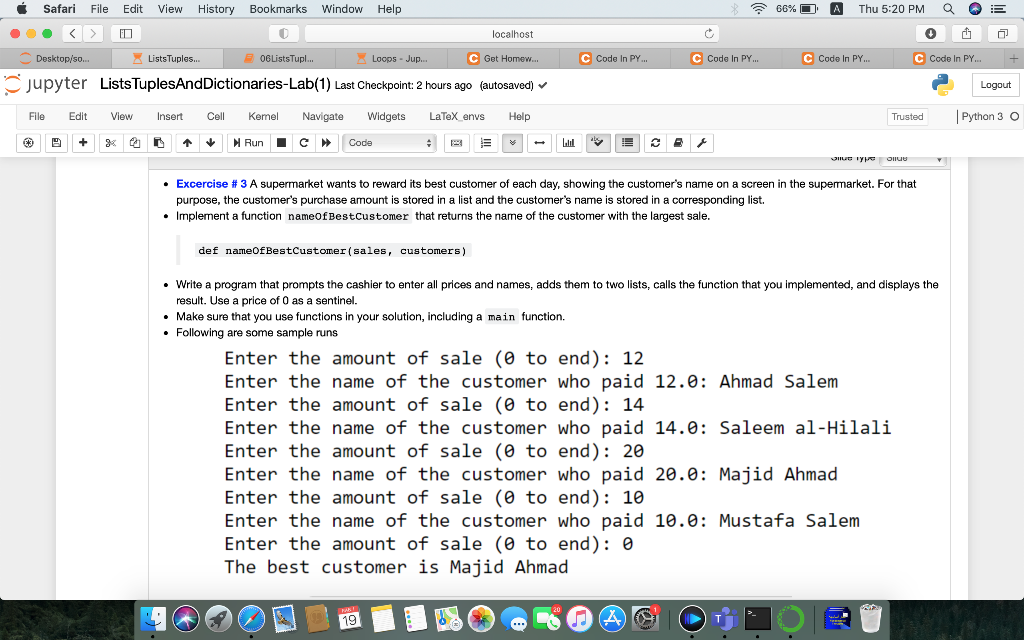Image resolution: width=1024 pixels, height=640 pixels.
Task: Open the Wi-Fi status menu
Action: 758,8
